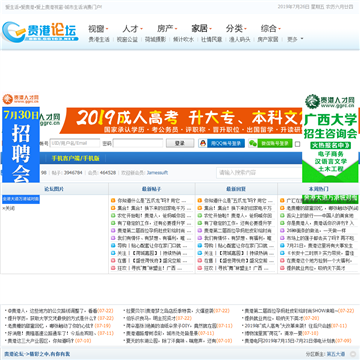
Task: Click the icon beside 狂欢 post in 最新回复
Action: pos(200,268)
